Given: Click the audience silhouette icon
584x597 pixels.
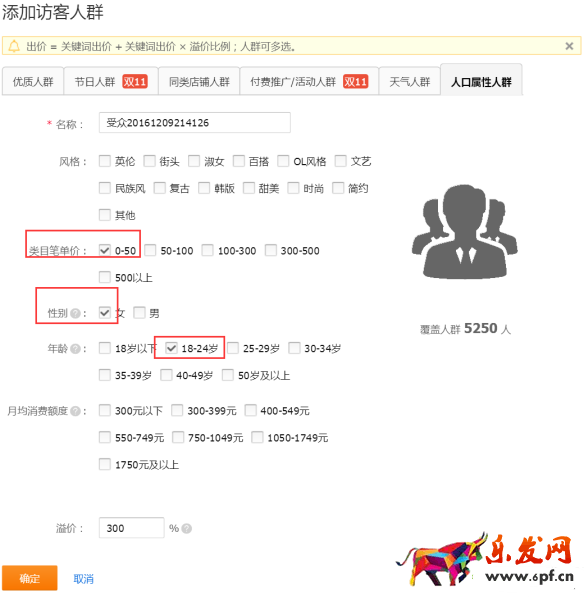Looking at the screenshot, I should 464,232.
